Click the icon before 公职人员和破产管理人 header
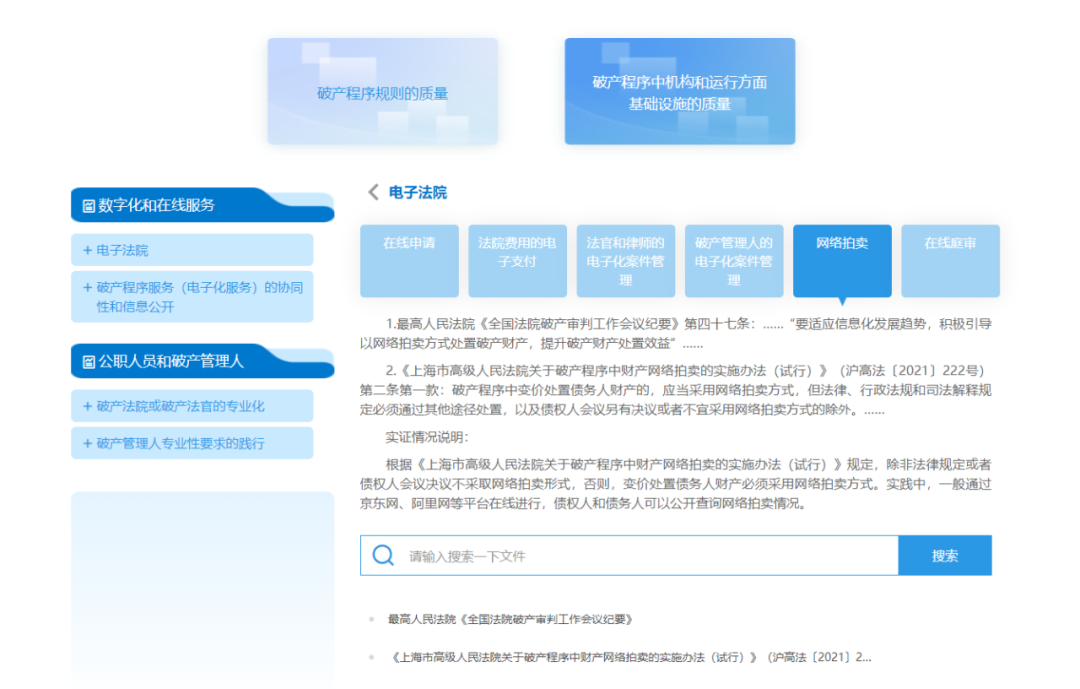This screenshot has width=1080, height=689. click(x=88, y=361)
